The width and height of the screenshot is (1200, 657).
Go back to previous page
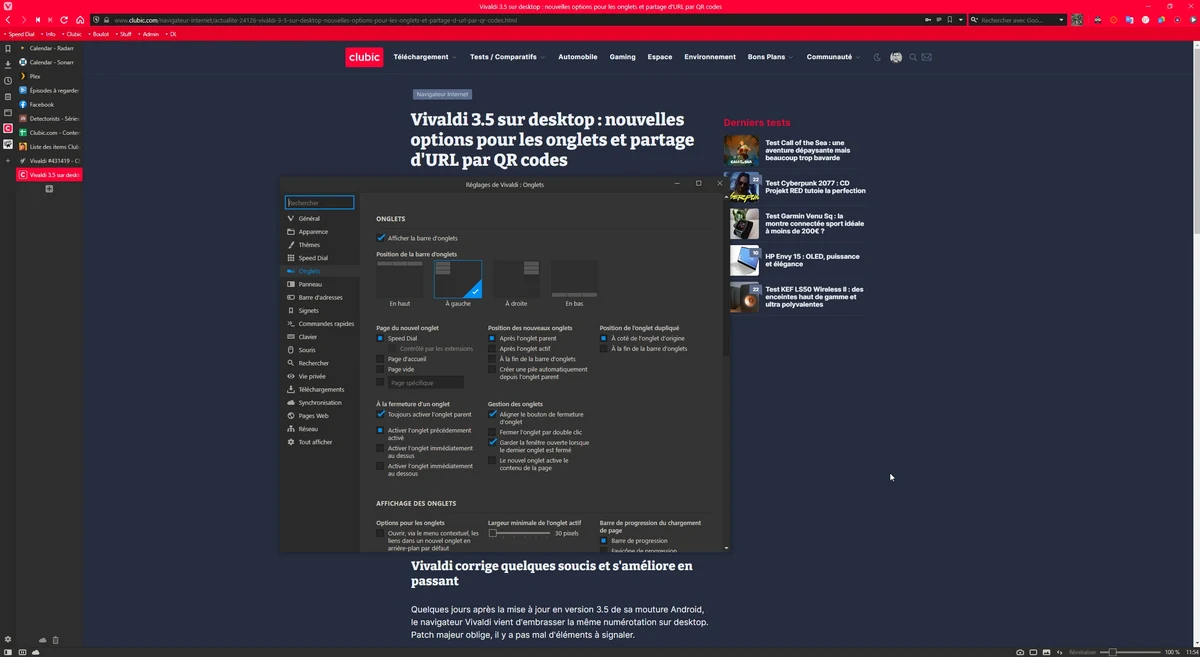point(9,20)
